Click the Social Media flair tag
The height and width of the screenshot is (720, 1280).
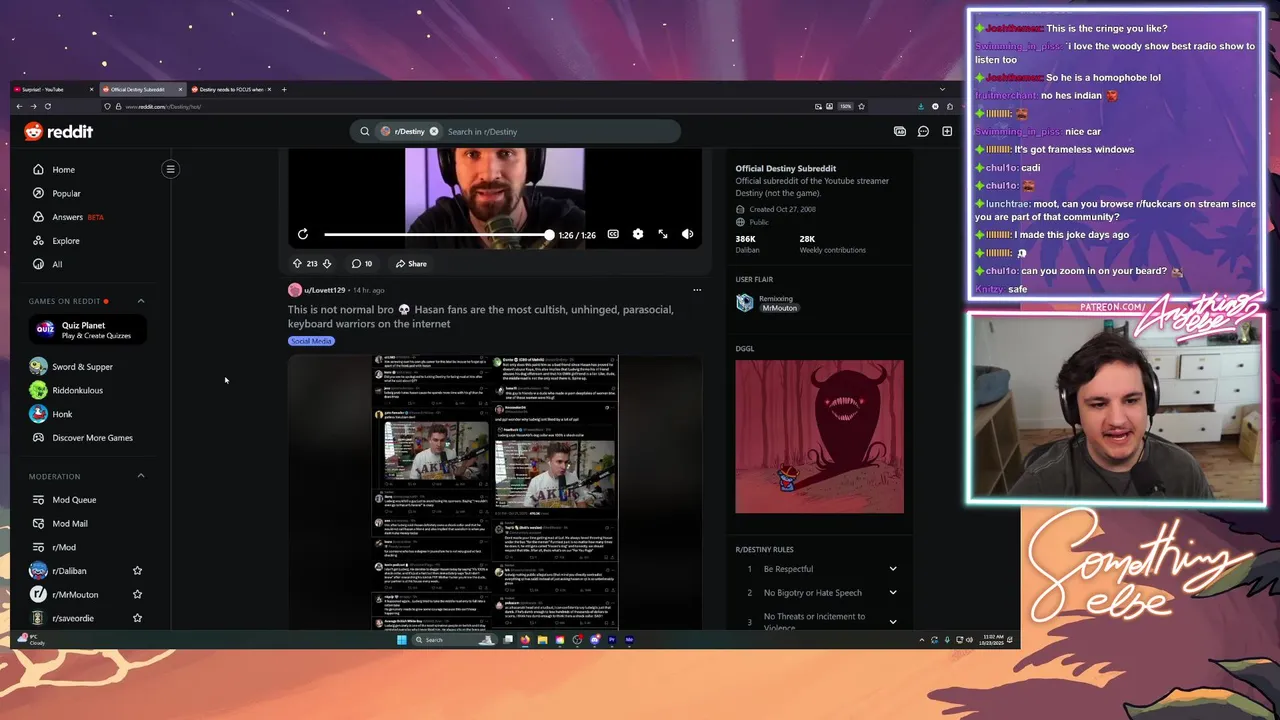[x=311, y=341]
